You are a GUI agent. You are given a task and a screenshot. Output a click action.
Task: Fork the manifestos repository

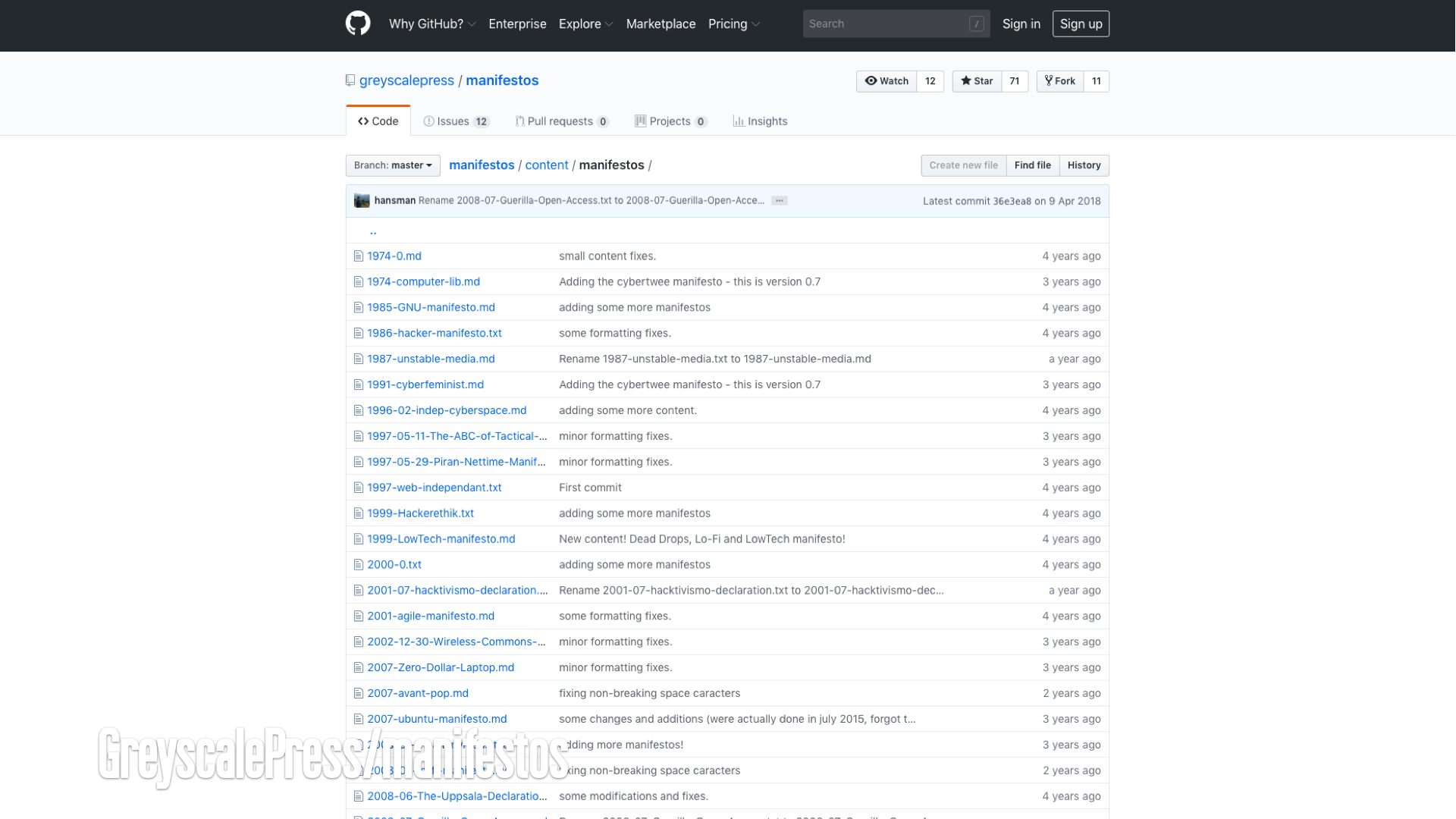tap(1060, 81)
